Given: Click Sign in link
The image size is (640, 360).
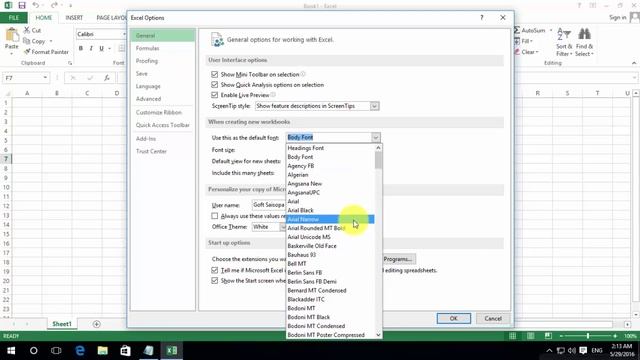Looking at the screenshot, I should pos(618,18).
